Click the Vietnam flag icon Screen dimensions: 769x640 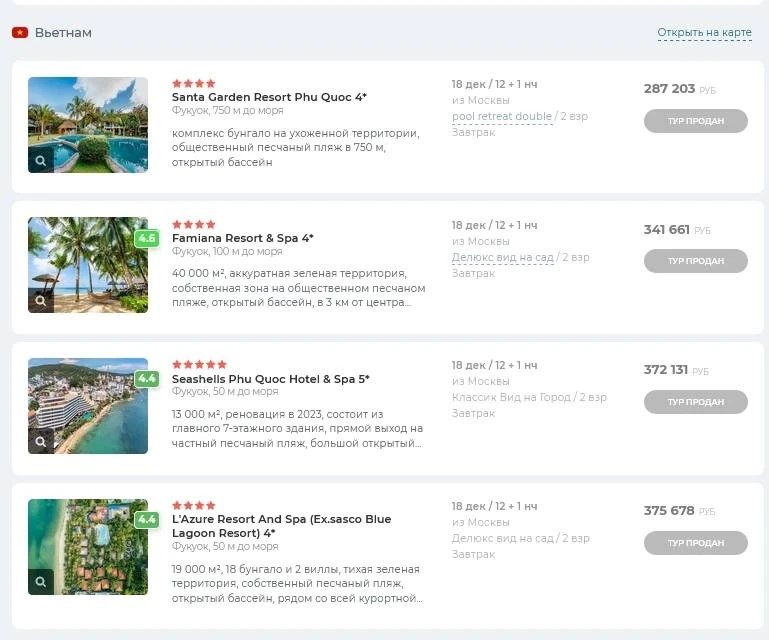coord(20,33)
